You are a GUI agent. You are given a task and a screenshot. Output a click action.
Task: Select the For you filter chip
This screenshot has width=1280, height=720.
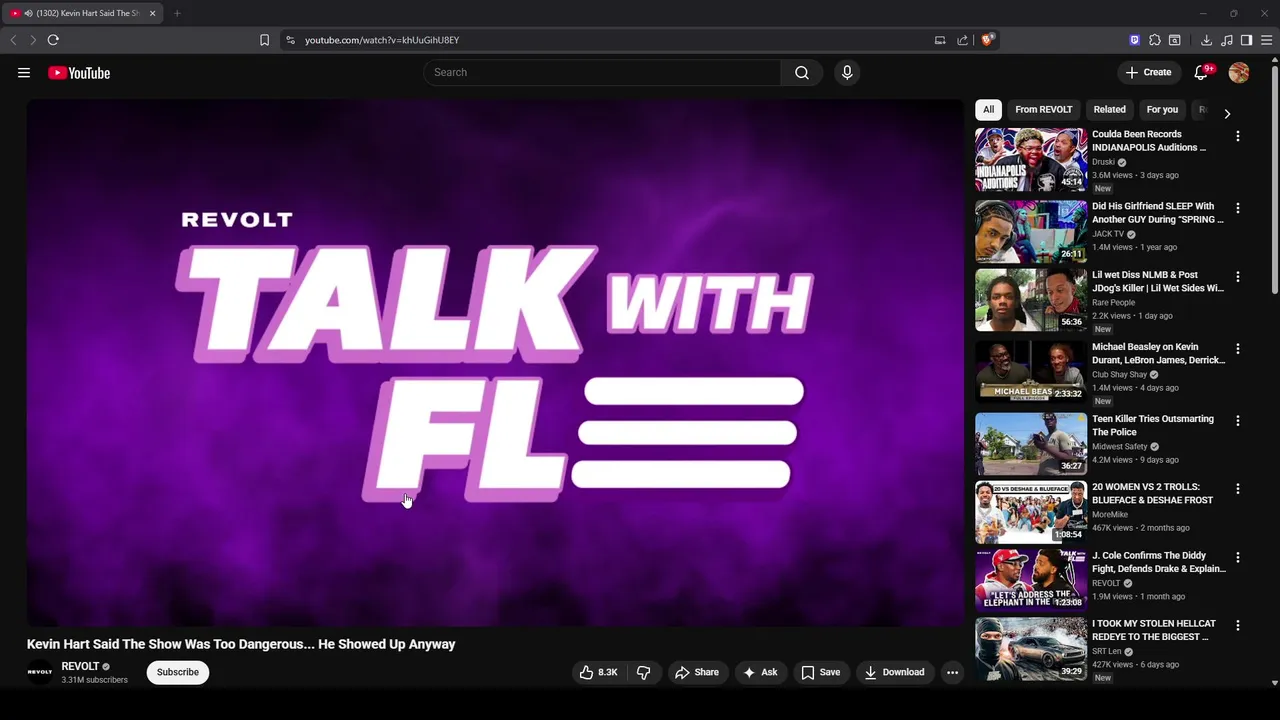click(x=1162, y=109)
